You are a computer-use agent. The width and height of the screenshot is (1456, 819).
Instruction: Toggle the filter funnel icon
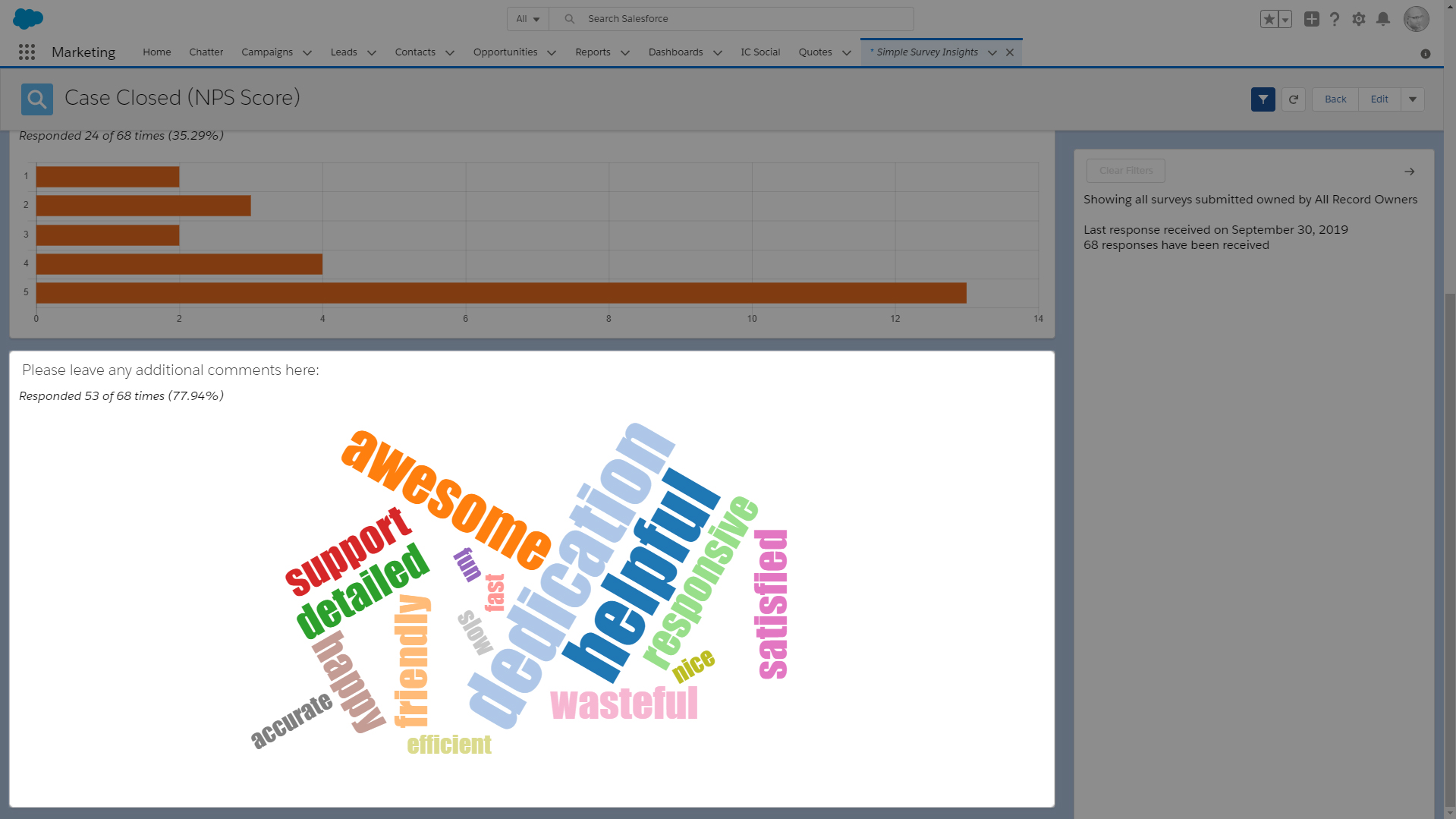pyautogui.click(x=1263, y=99)
